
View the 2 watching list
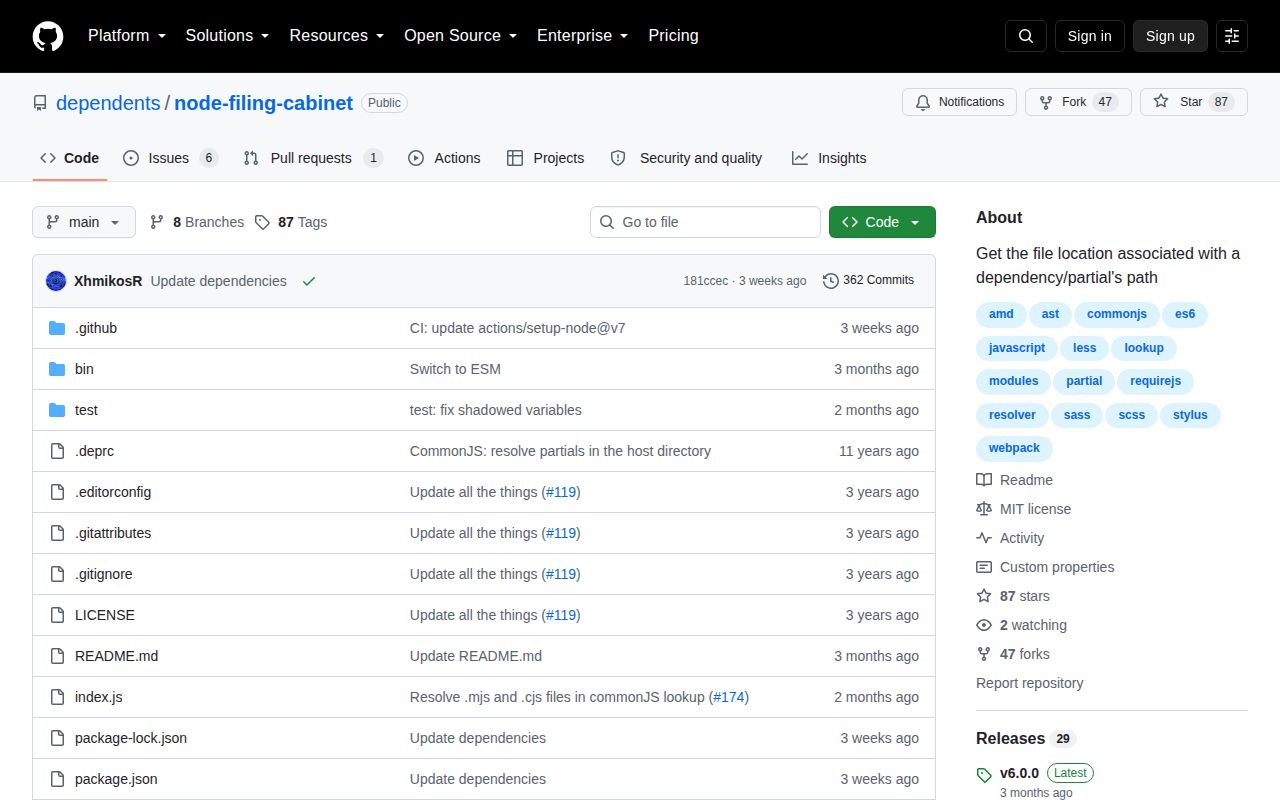point(1022,625)
